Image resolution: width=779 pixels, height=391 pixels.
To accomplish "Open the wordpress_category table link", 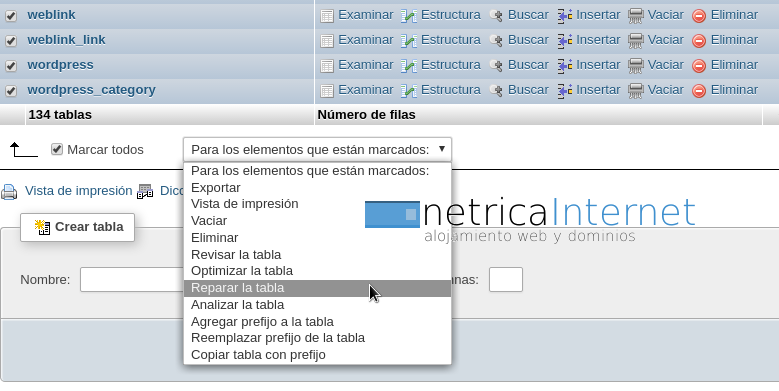I will click(91, 90).
